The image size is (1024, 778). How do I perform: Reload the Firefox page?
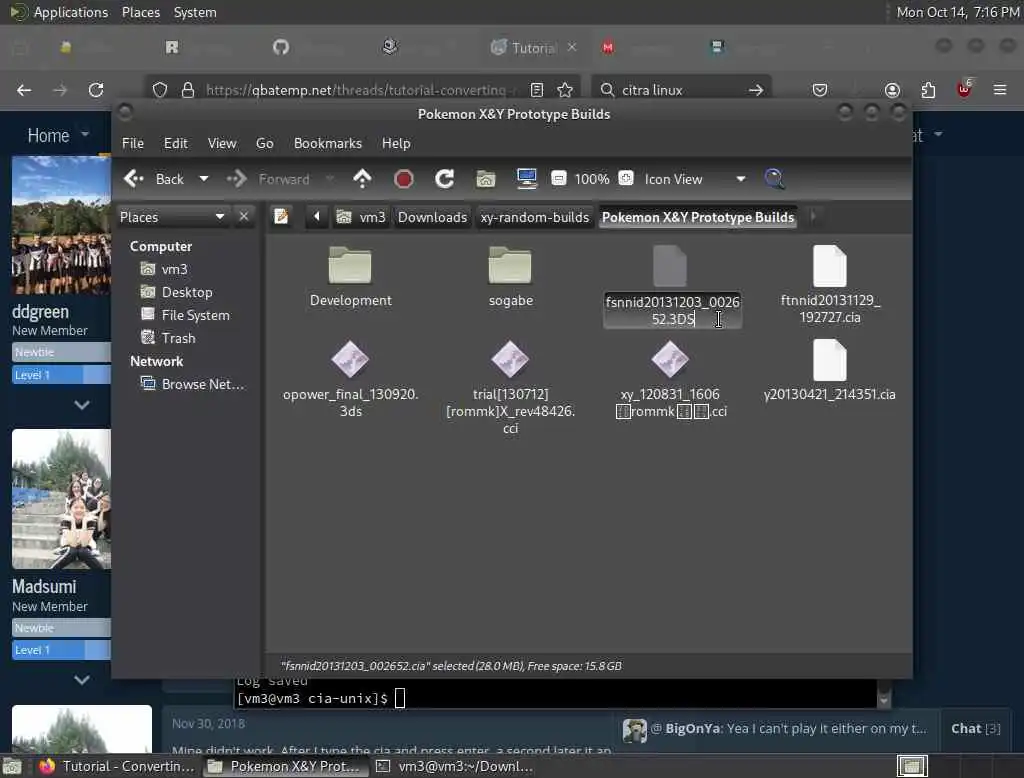coord(96,90)
